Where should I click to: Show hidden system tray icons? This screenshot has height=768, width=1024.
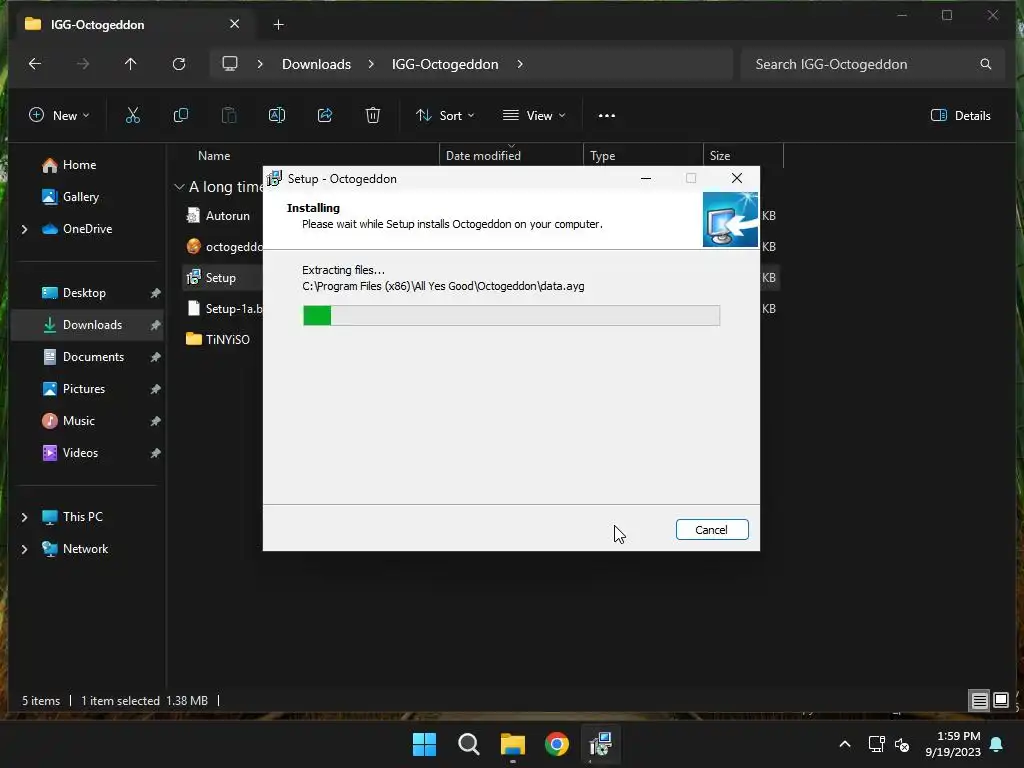tap(844, 744)
